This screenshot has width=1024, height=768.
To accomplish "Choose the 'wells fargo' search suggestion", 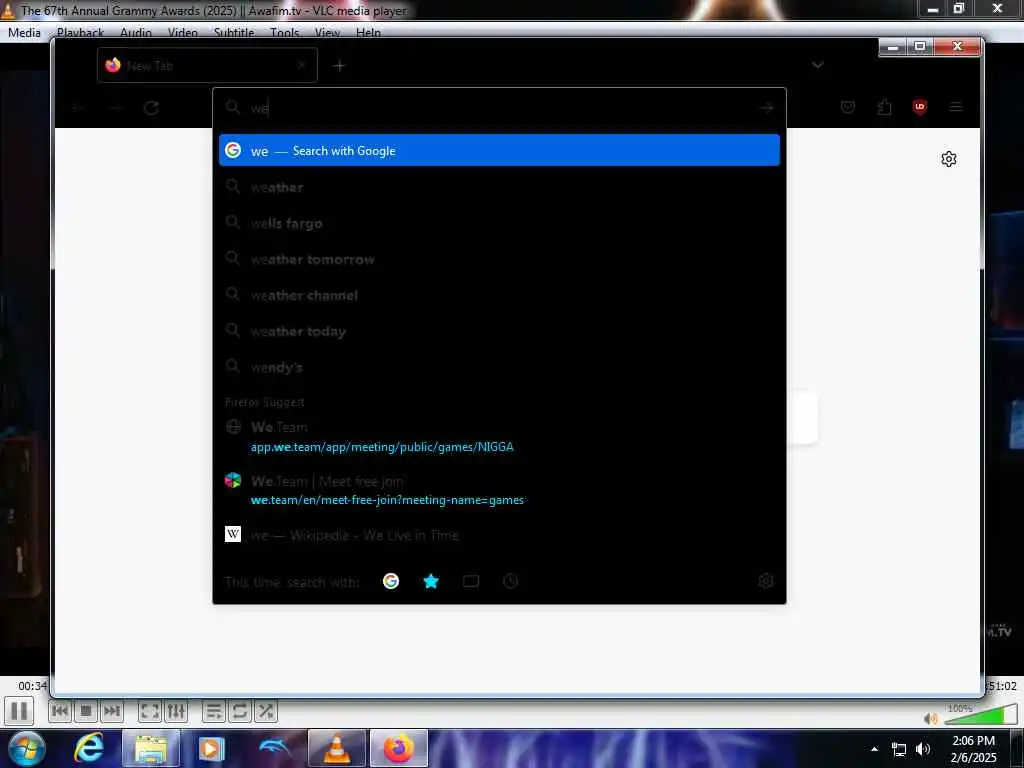I will (500, 223).
